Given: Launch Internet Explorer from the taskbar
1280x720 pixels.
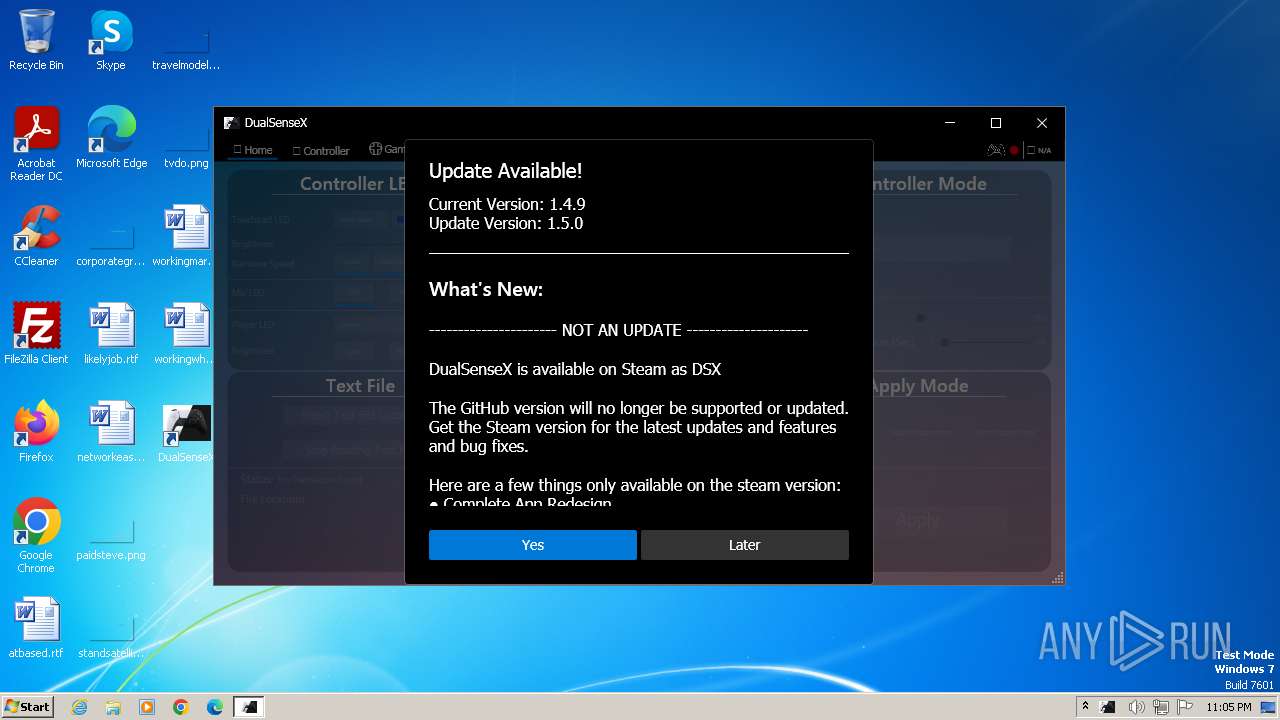Looking at the screenshot, I should coord(79,707).
